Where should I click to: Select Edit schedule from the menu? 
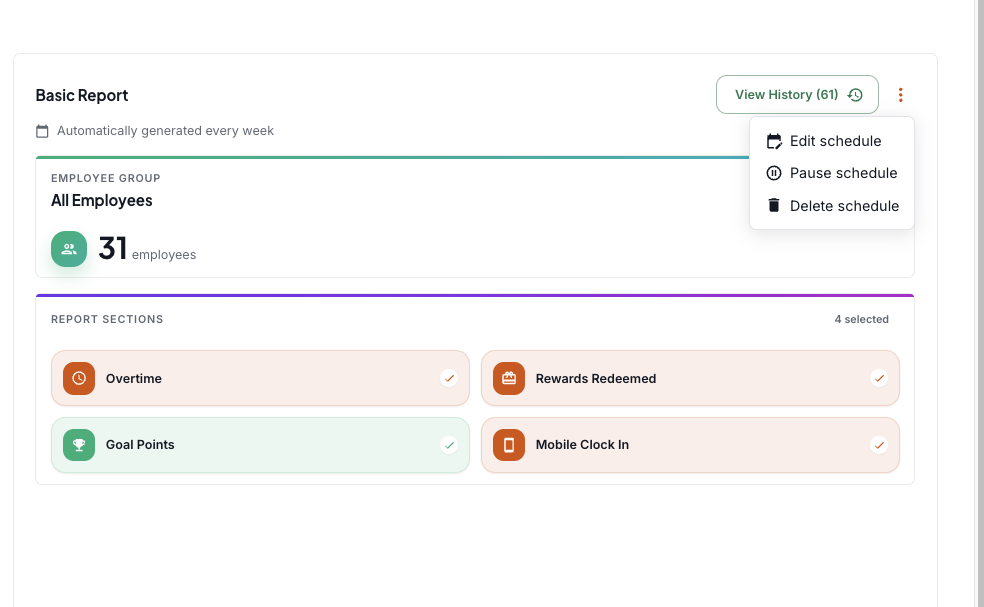coord(832,141)
